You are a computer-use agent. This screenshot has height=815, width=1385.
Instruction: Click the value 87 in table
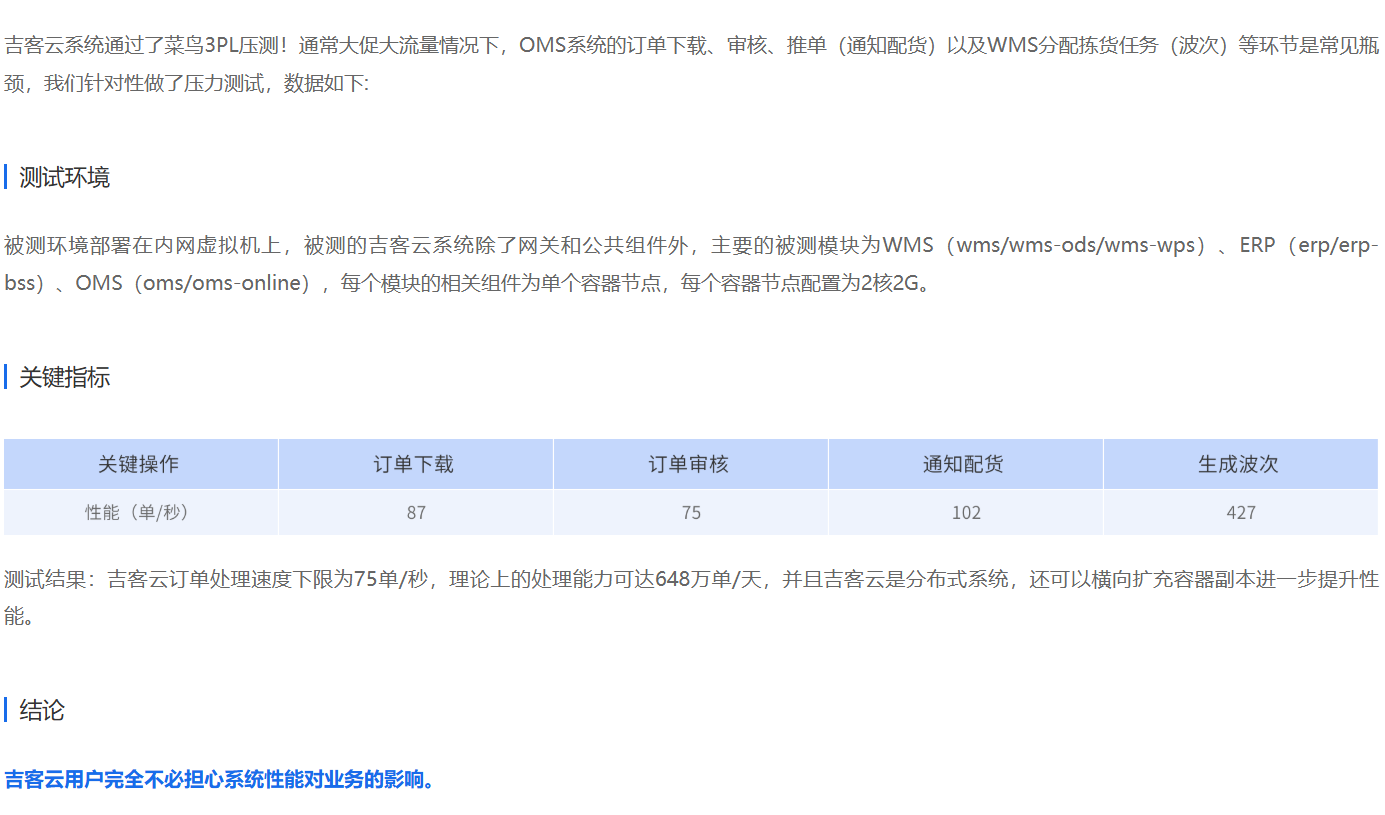(x=416, y=512)
